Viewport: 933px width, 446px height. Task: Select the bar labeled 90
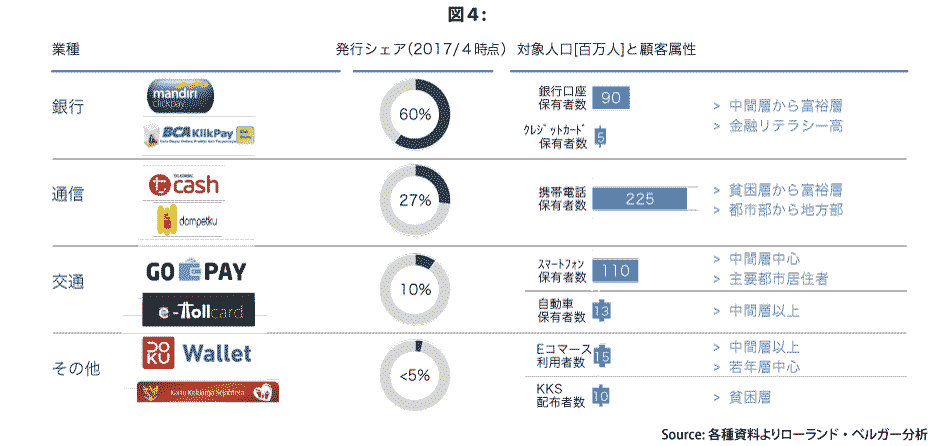611,98
